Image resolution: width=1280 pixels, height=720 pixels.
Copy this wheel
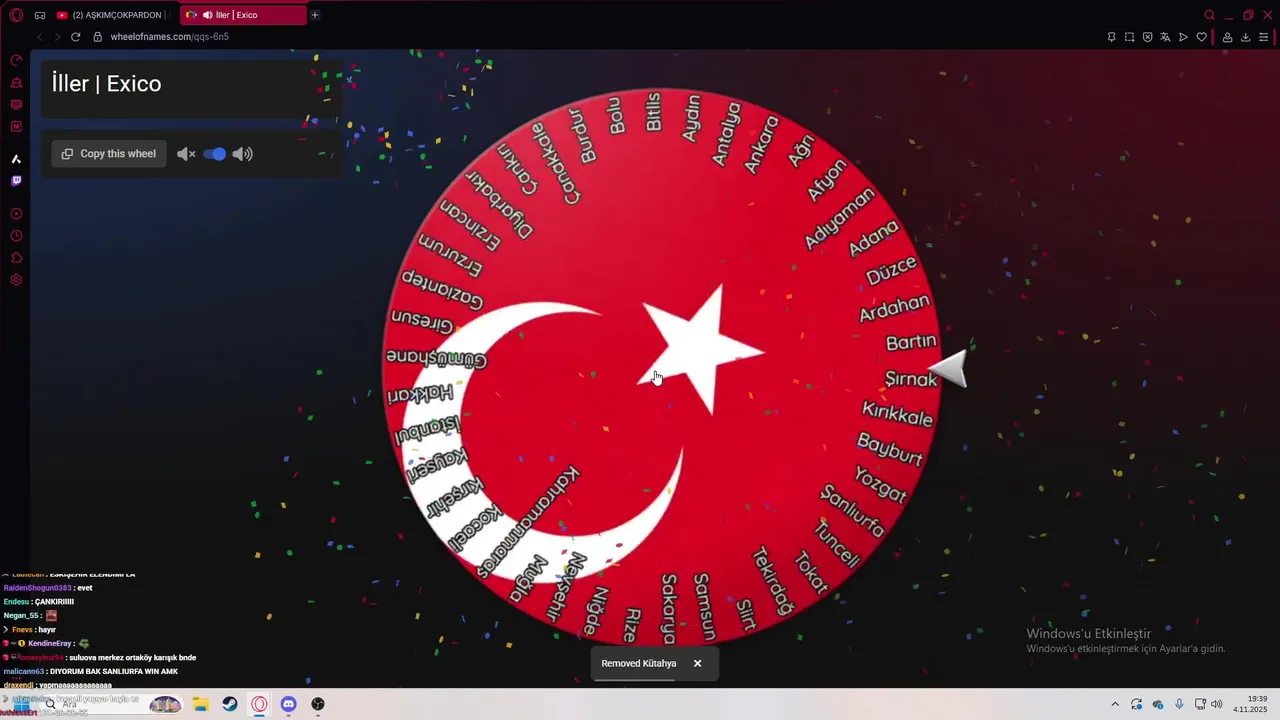click(109, 154)
